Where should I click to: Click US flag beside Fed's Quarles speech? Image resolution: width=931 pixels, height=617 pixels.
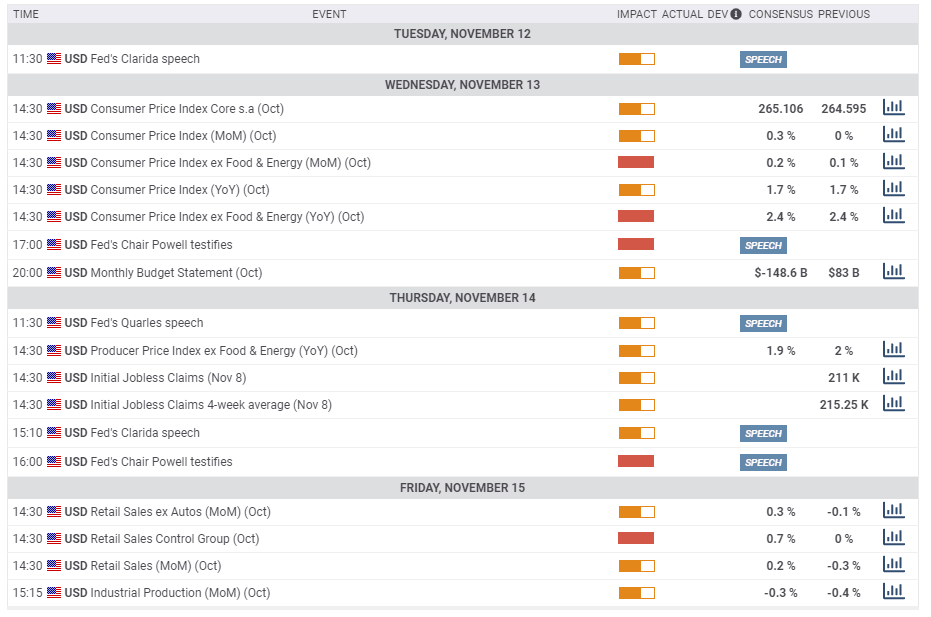coord(54,323)
